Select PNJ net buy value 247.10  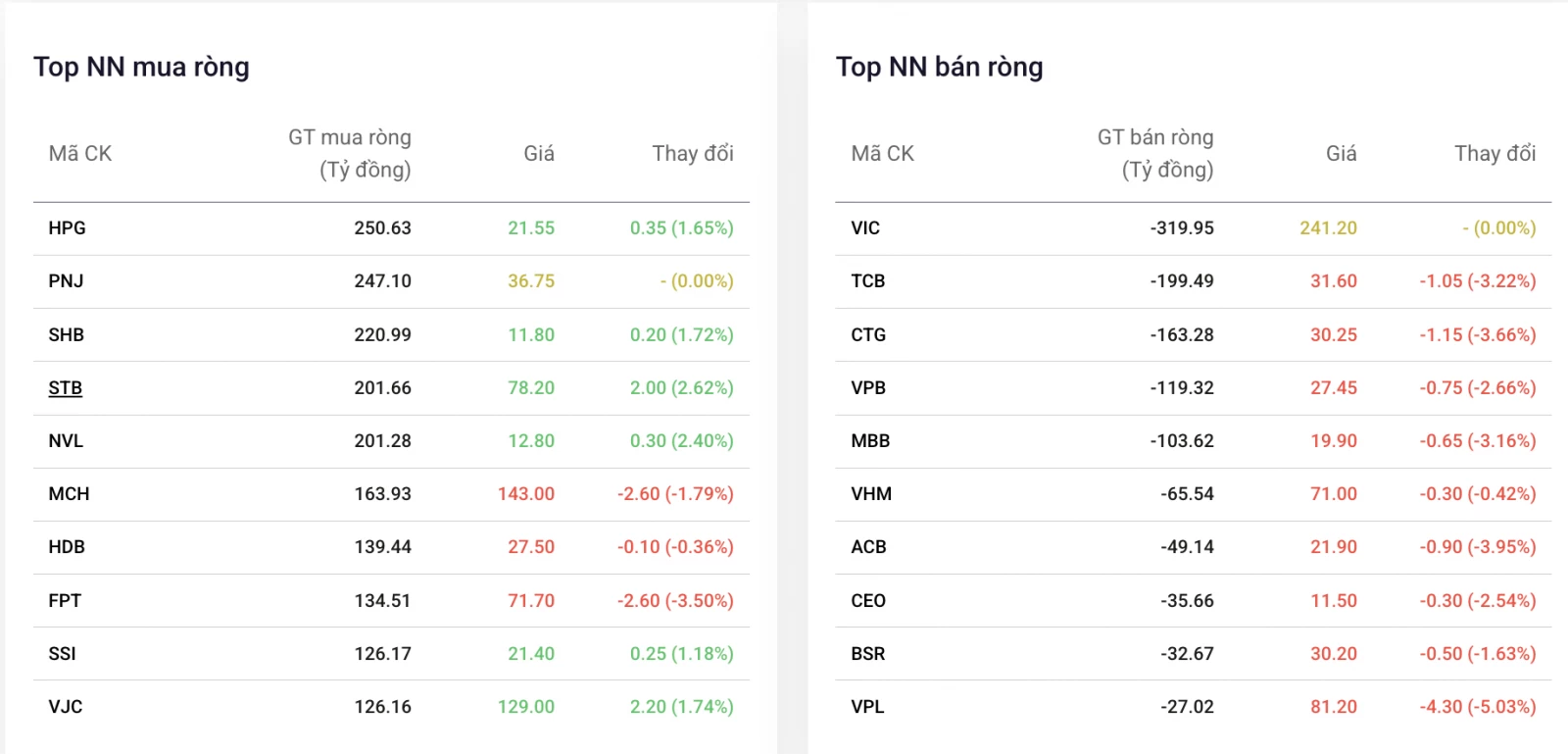tap(383, 281)
